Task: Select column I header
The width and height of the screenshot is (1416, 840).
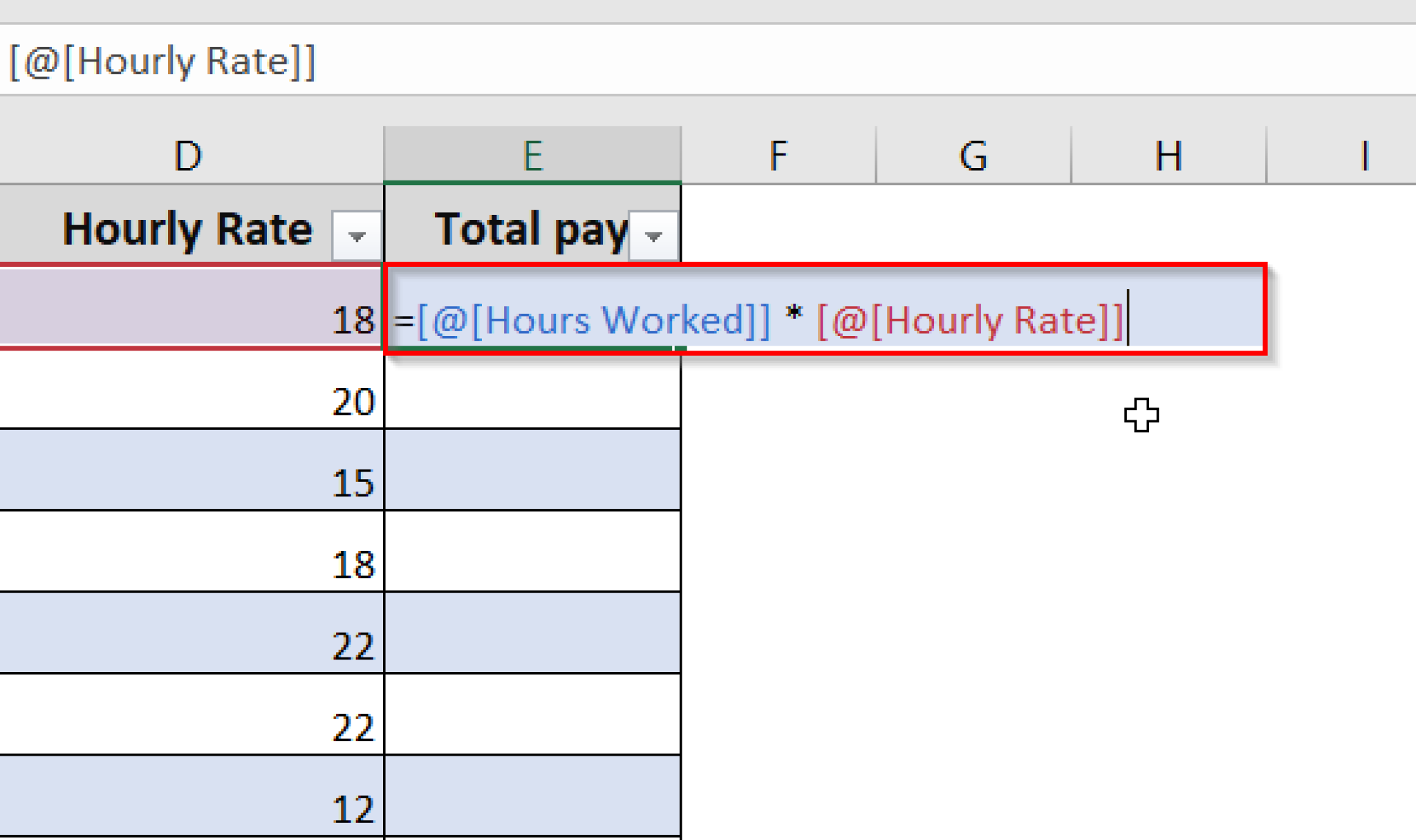Action: pos(1363,156)
